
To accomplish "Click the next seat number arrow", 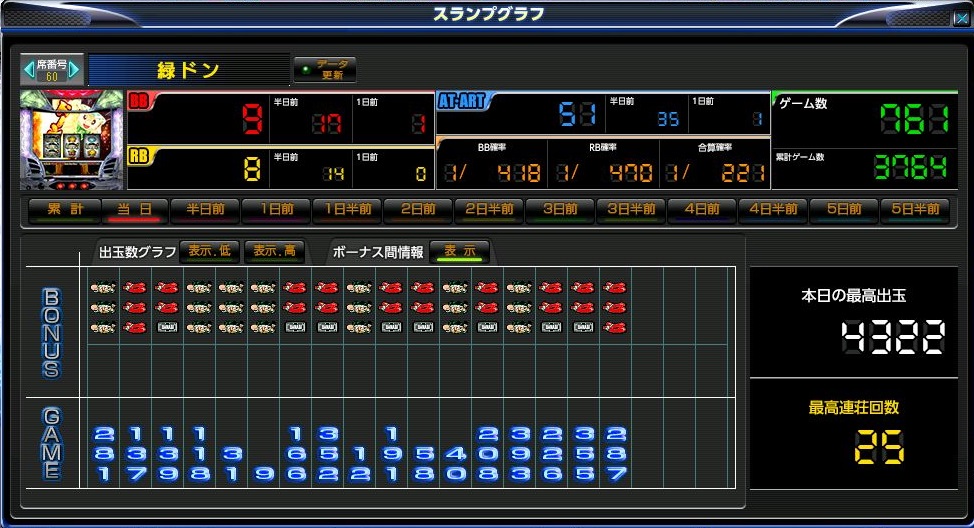I will click(76, 70).
